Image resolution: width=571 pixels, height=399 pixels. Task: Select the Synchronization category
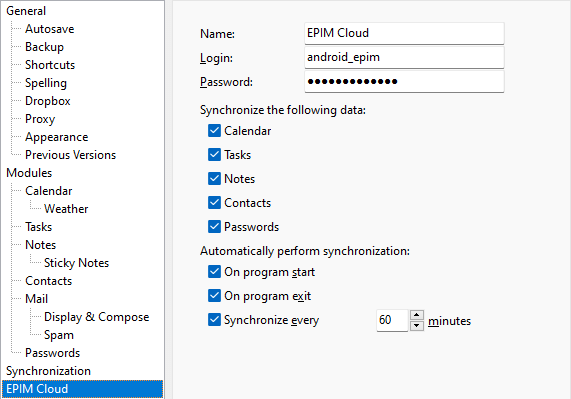pyautogui.click(x=48, y=371)
